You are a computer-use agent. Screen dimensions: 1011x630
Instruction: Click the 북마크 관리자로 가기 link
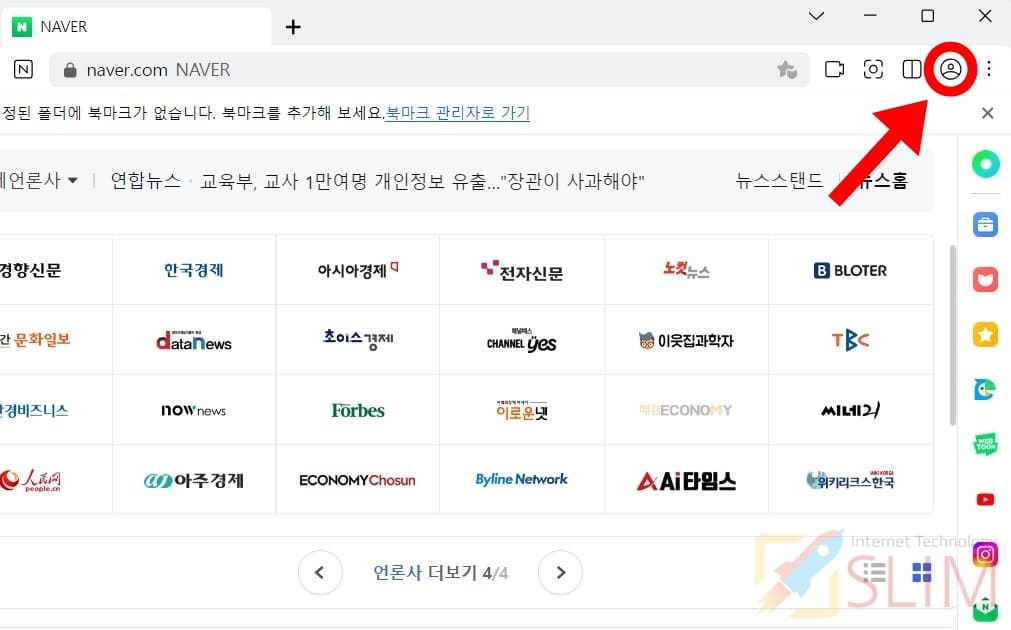click(458, 113)
